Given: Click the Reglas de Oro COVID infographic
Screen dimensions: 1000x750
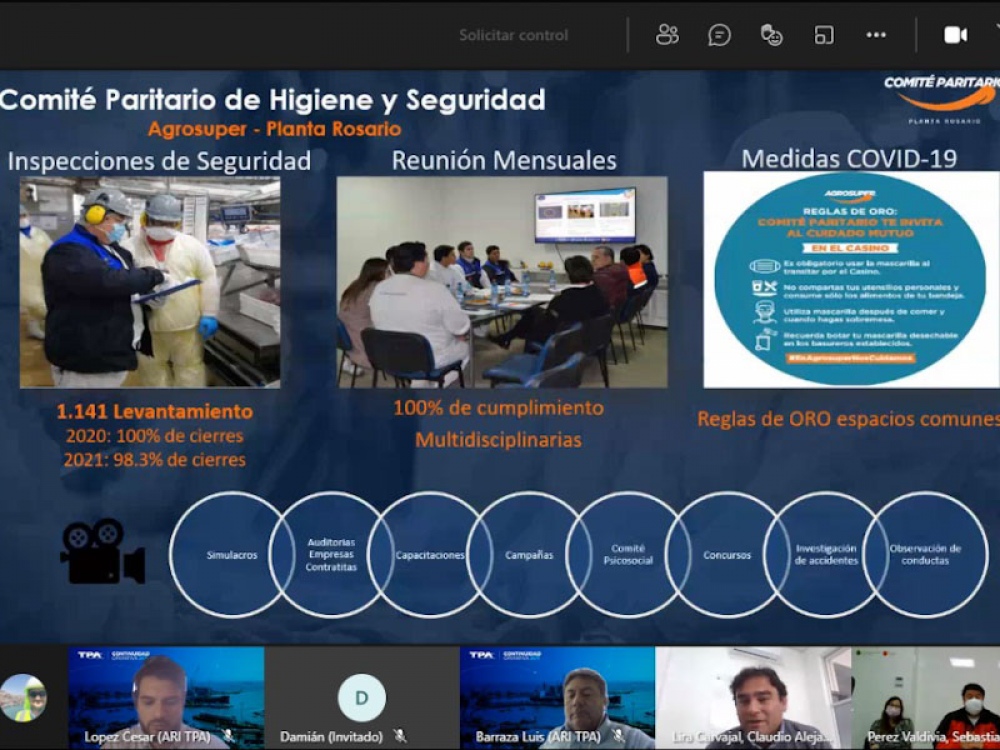Looking at the screenshot, I should (x=851, y=279).
